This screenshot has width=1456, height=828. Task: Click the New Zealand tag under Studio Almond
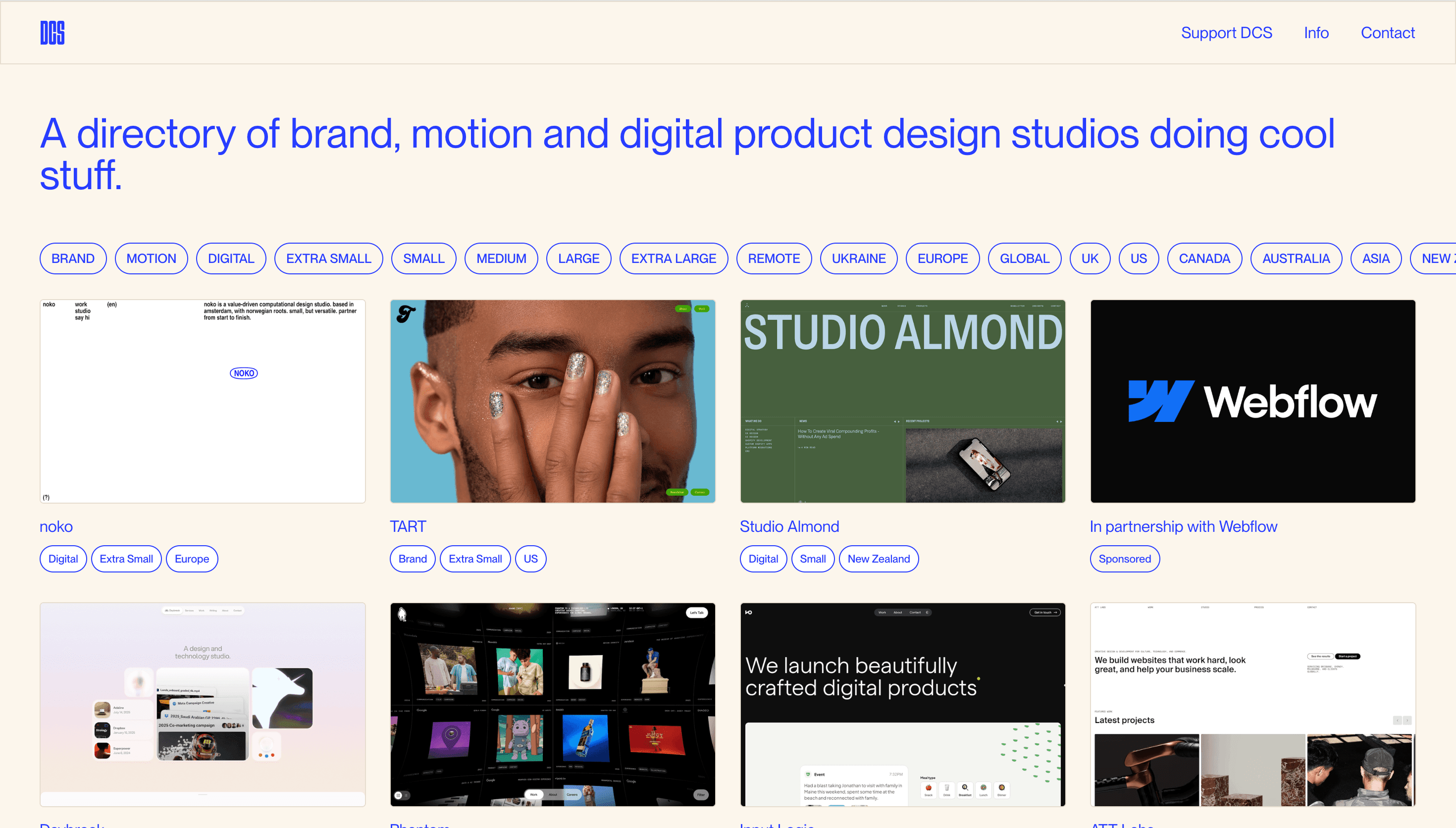[879, 559]
